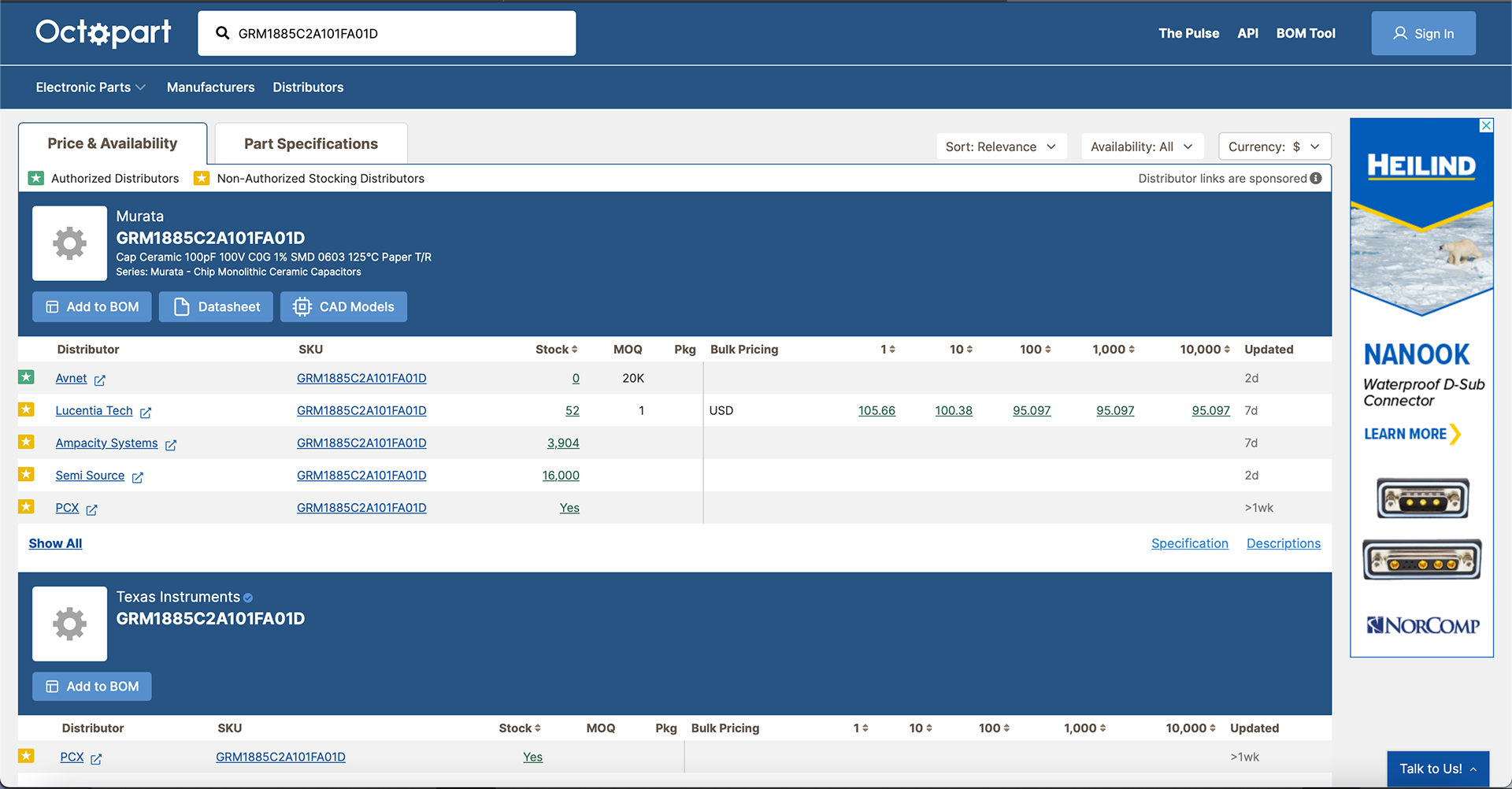Open BOM Tool in top navigation
Viewport: 1512px width, 789px height.
tap(1306, 33)
